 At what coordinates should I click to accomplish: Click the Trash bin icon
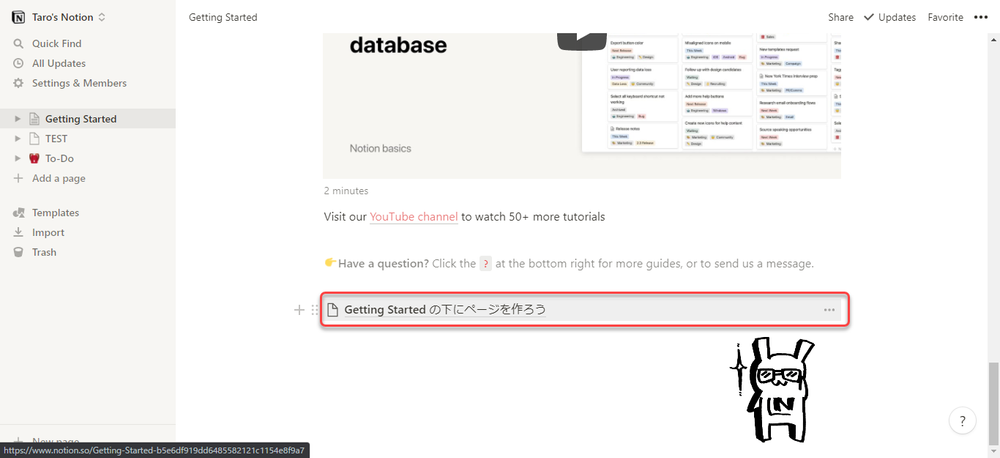point(18,252)
